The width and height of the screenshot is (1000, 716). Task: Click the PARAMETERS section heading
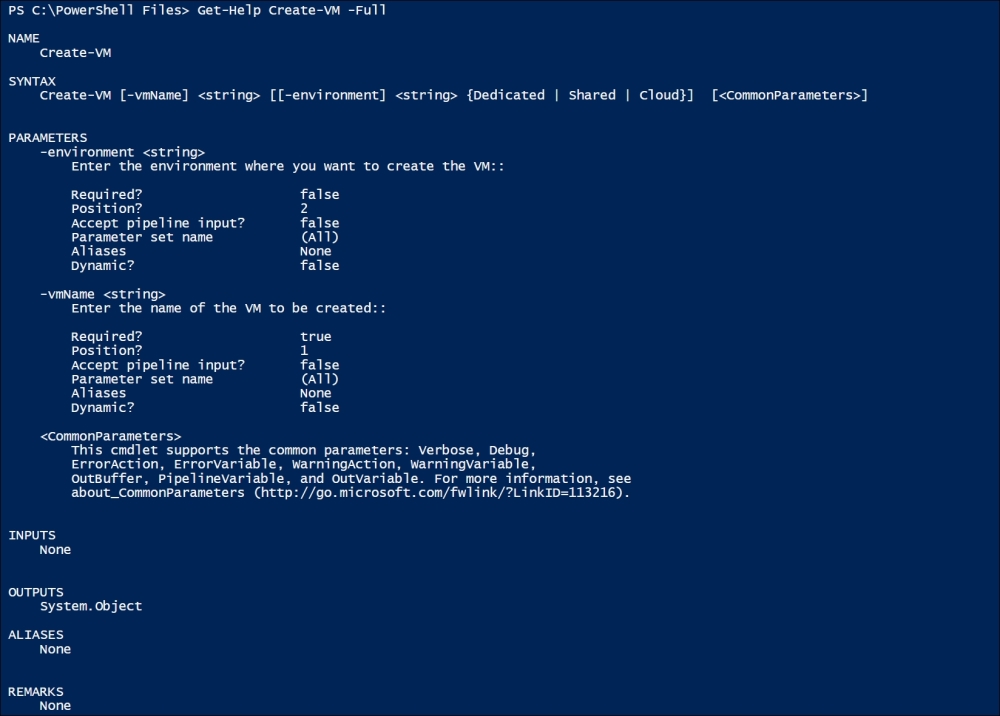point(48,138)
